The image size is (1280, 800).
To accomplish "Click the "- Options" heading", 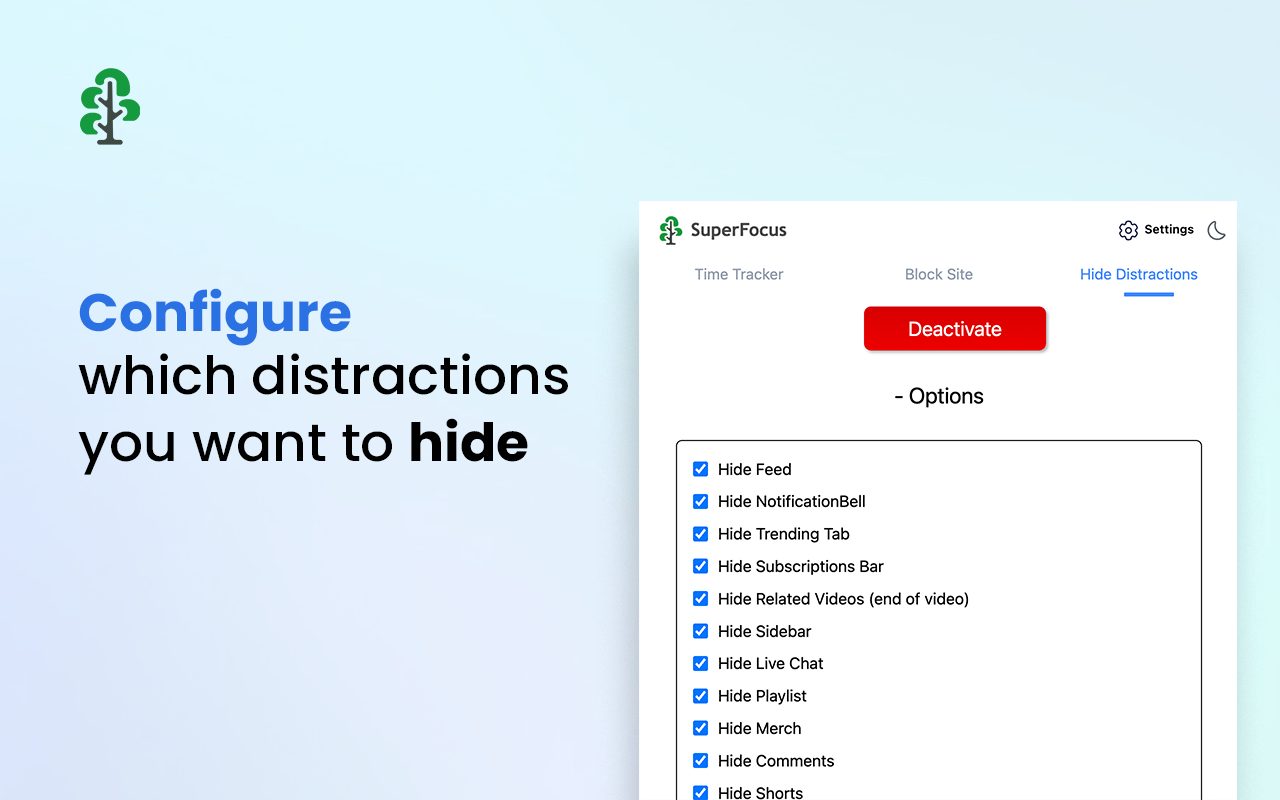I will tap(939, 396).
